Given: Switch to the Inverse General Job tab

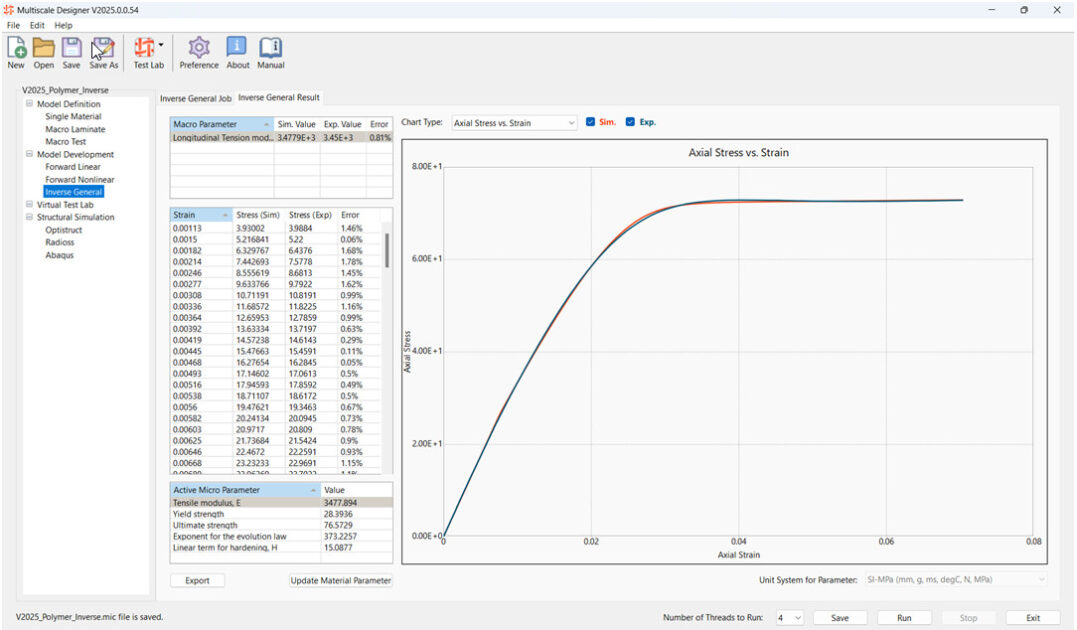Looking at the screenshot, I should tap(195, 98).
